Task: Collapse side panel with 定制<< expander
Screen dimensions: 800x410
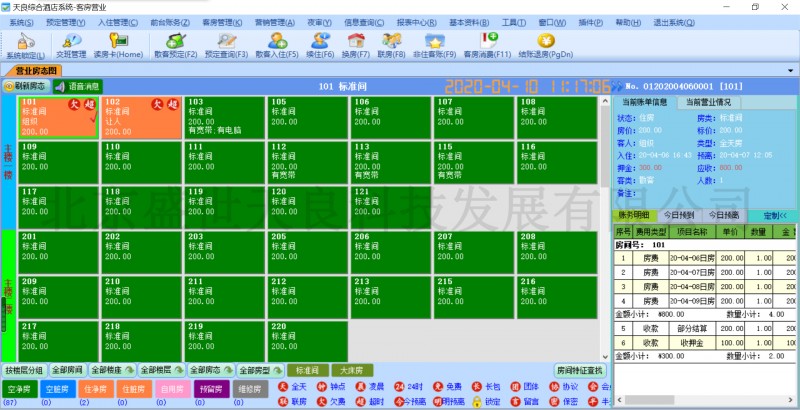Action: coord(774,215)
